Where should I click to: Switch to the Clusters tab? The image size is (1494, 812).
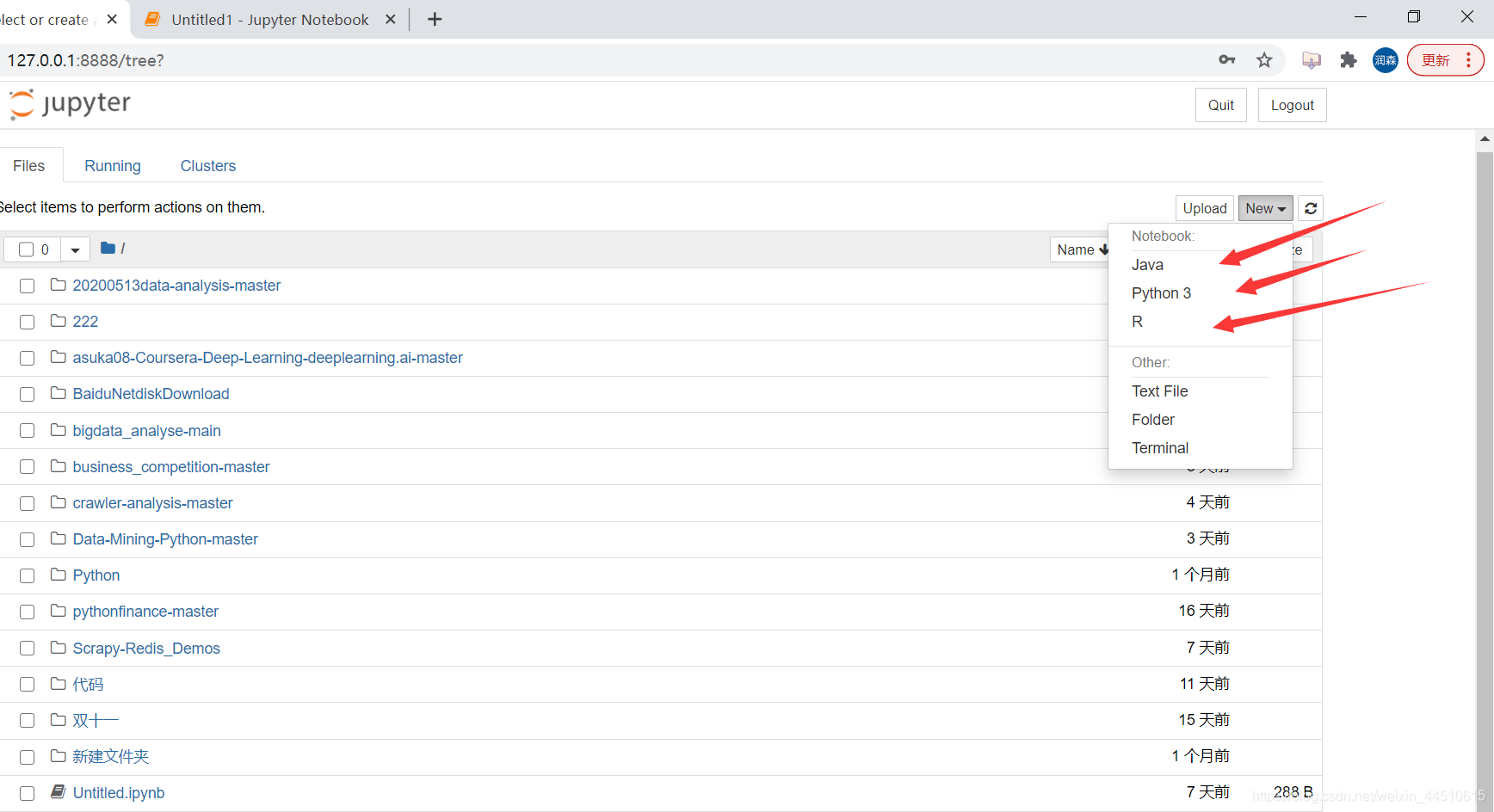click(x=208, y=165)
